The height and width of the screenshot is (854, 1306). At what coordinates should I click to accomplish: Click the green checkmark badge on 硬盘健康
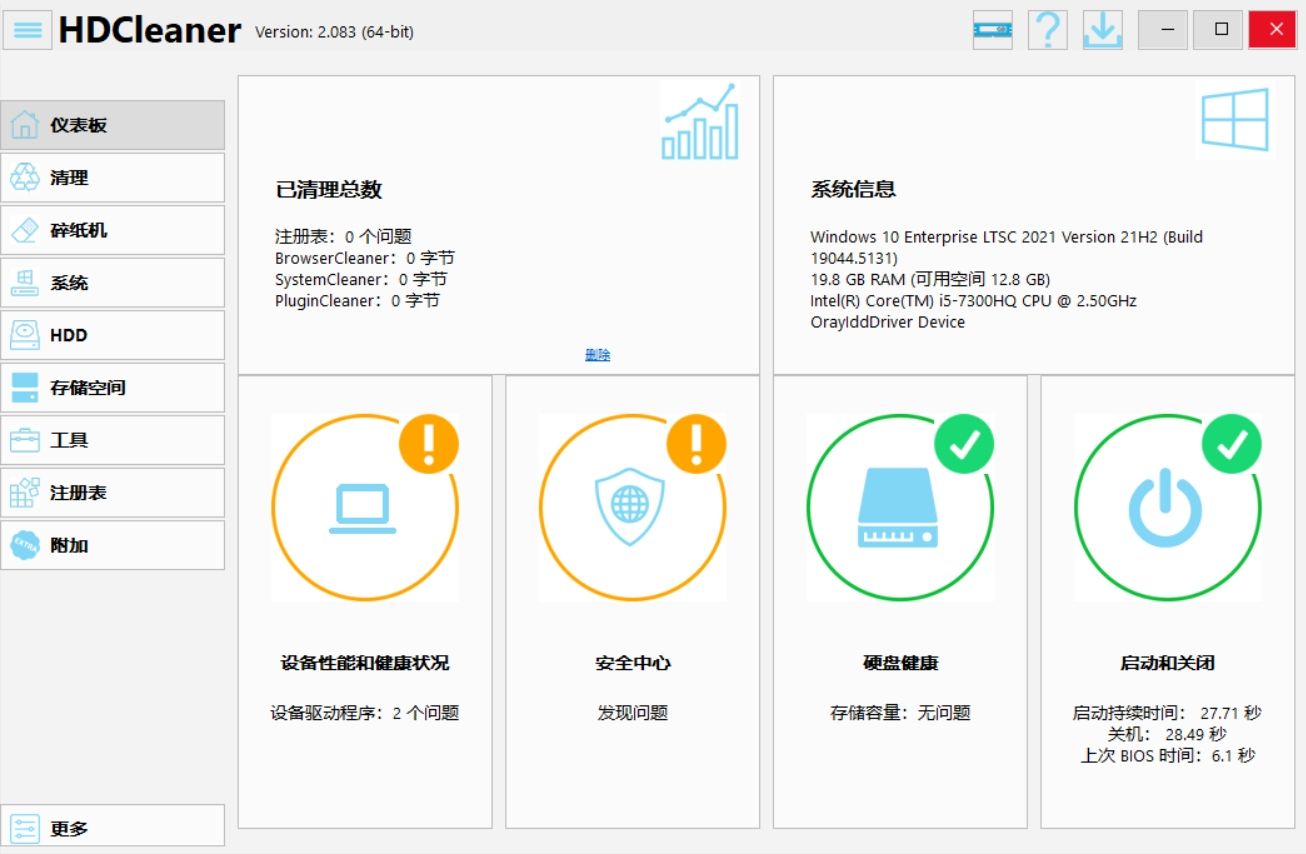[x=964, y=443]
